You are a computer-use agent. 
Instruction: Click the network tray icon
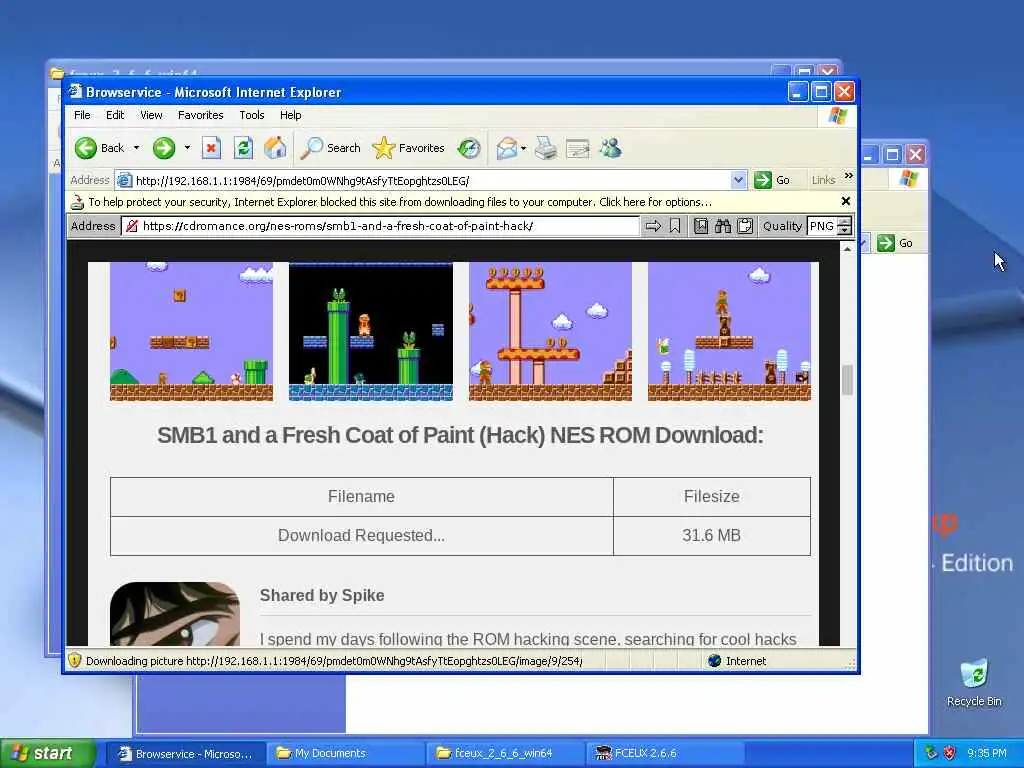(931, 754)
